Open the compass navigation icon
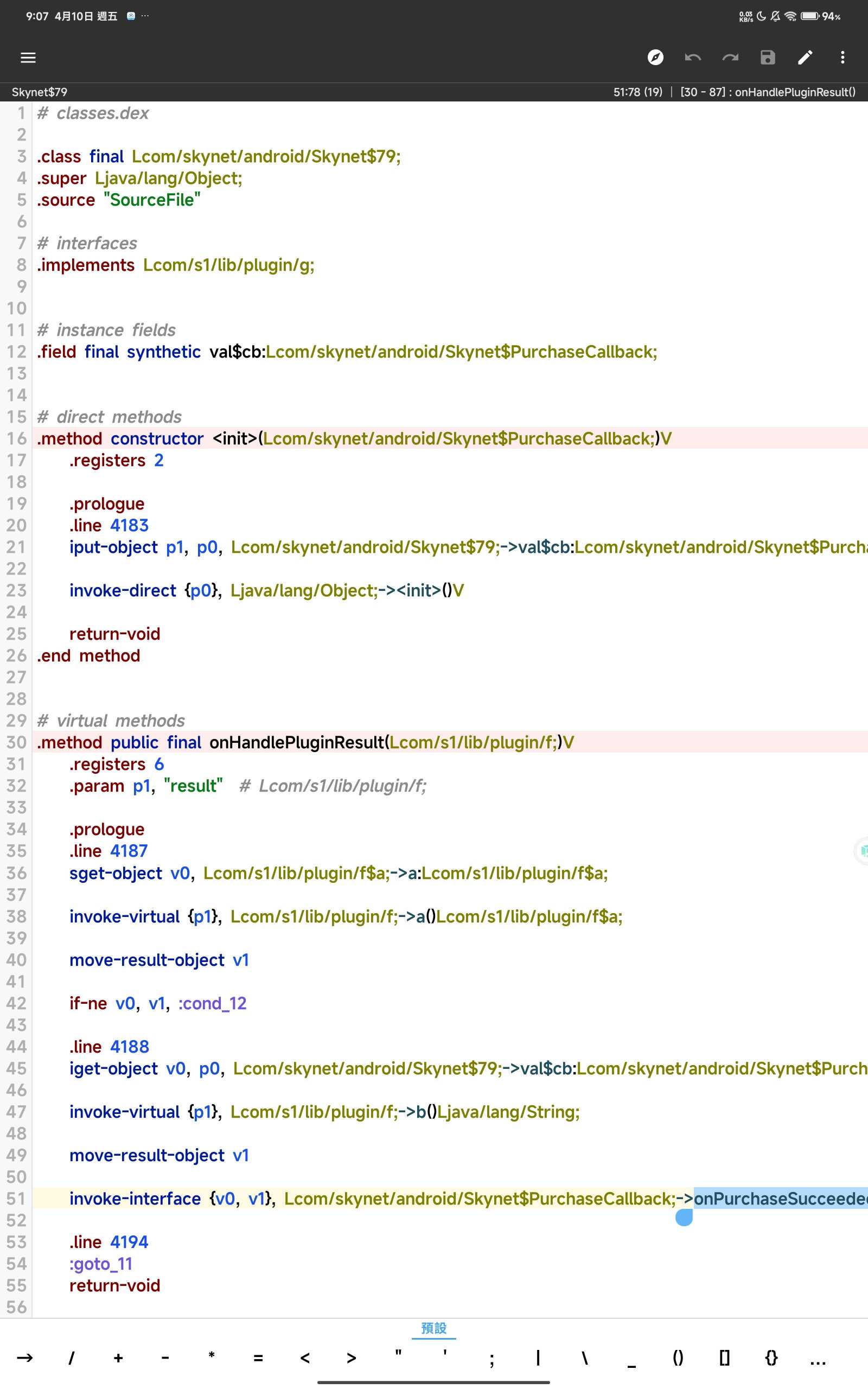Image resolution: width=868 pixels, height=1389 pixels. (x=655, y=58)
